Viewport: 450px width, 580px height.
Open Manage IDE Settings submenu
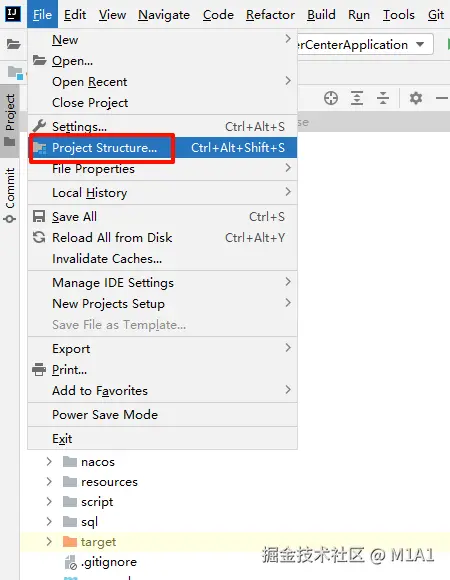coord(162,283)
